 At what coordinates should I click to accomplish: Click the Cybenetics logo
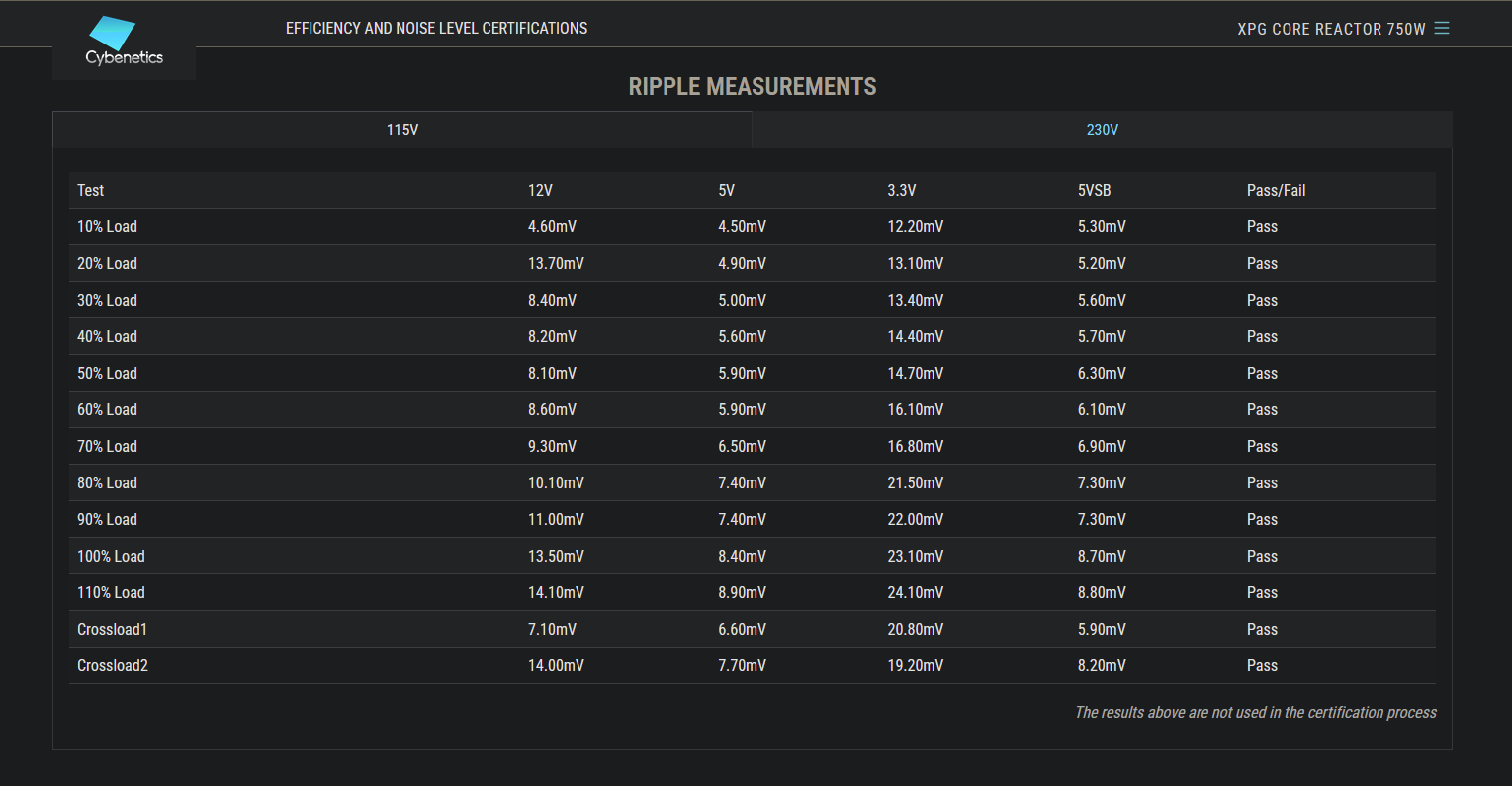[x=124, y=43]
